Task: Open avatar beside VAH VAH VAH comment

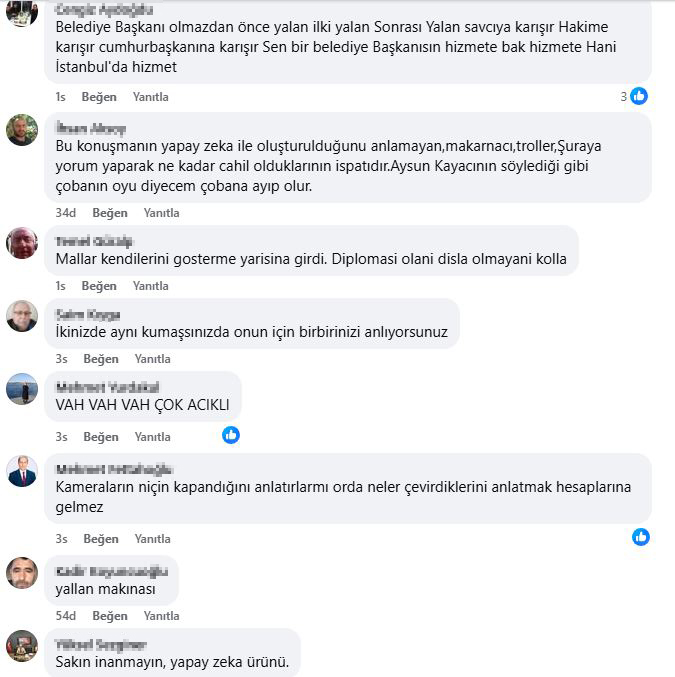Action: [x=22, y=389]
